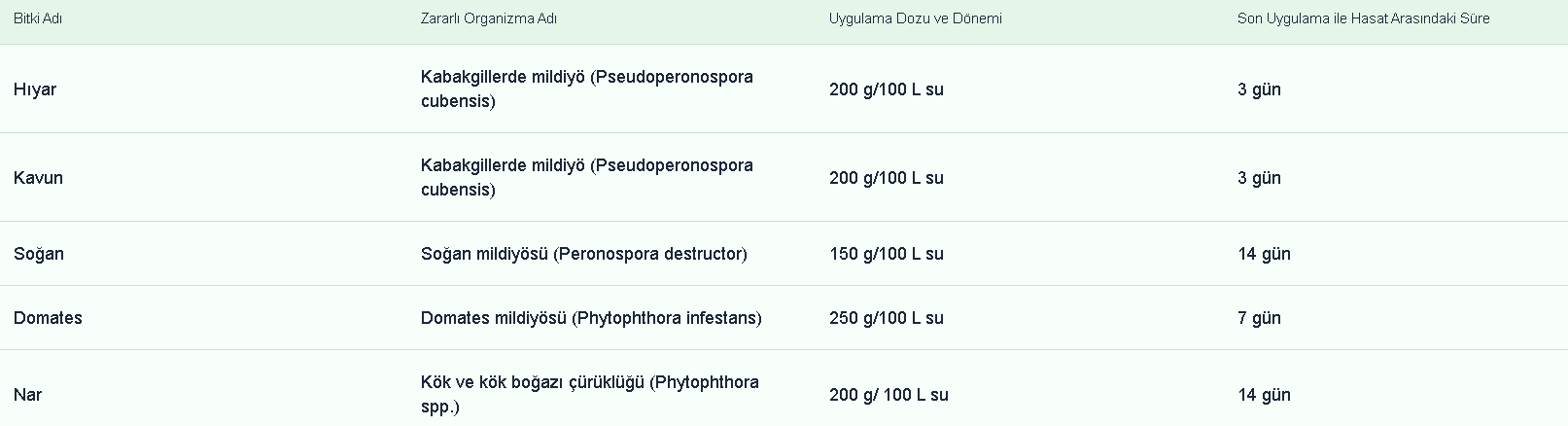Select the 'Nar' plant name cell
Image resolution: width=1568 pixels, height=426 pixels.
coord(27,395)
